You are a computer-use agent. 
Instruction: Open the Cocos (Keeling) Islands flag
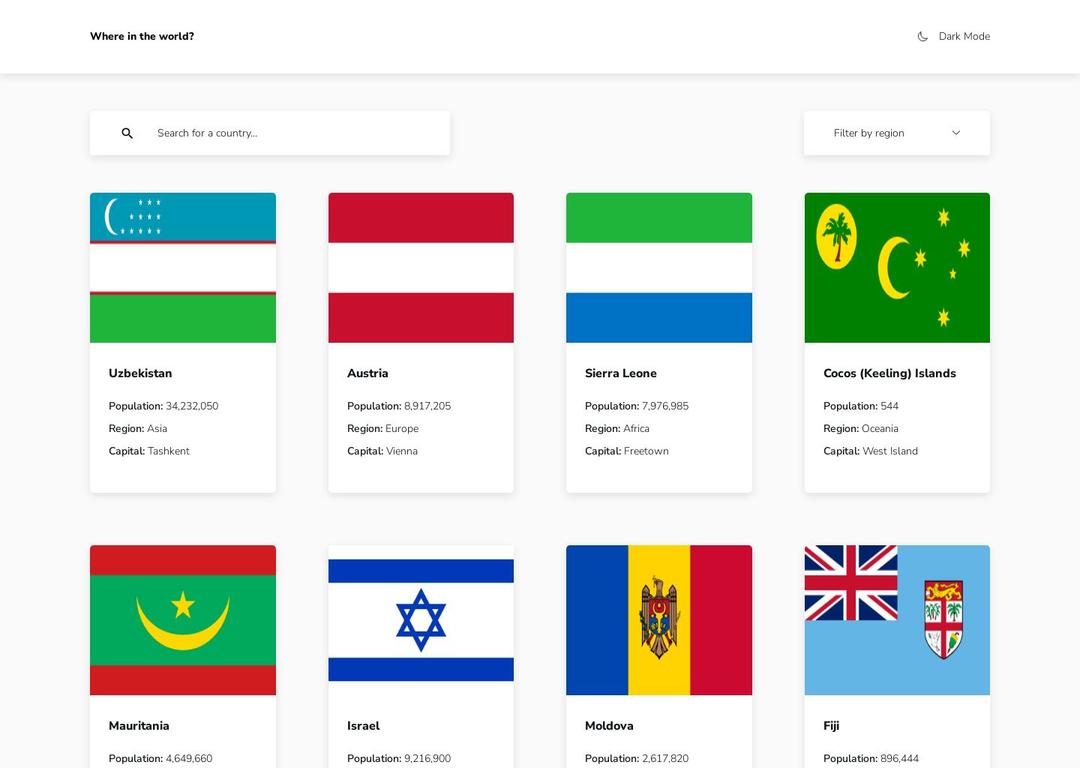897,268
